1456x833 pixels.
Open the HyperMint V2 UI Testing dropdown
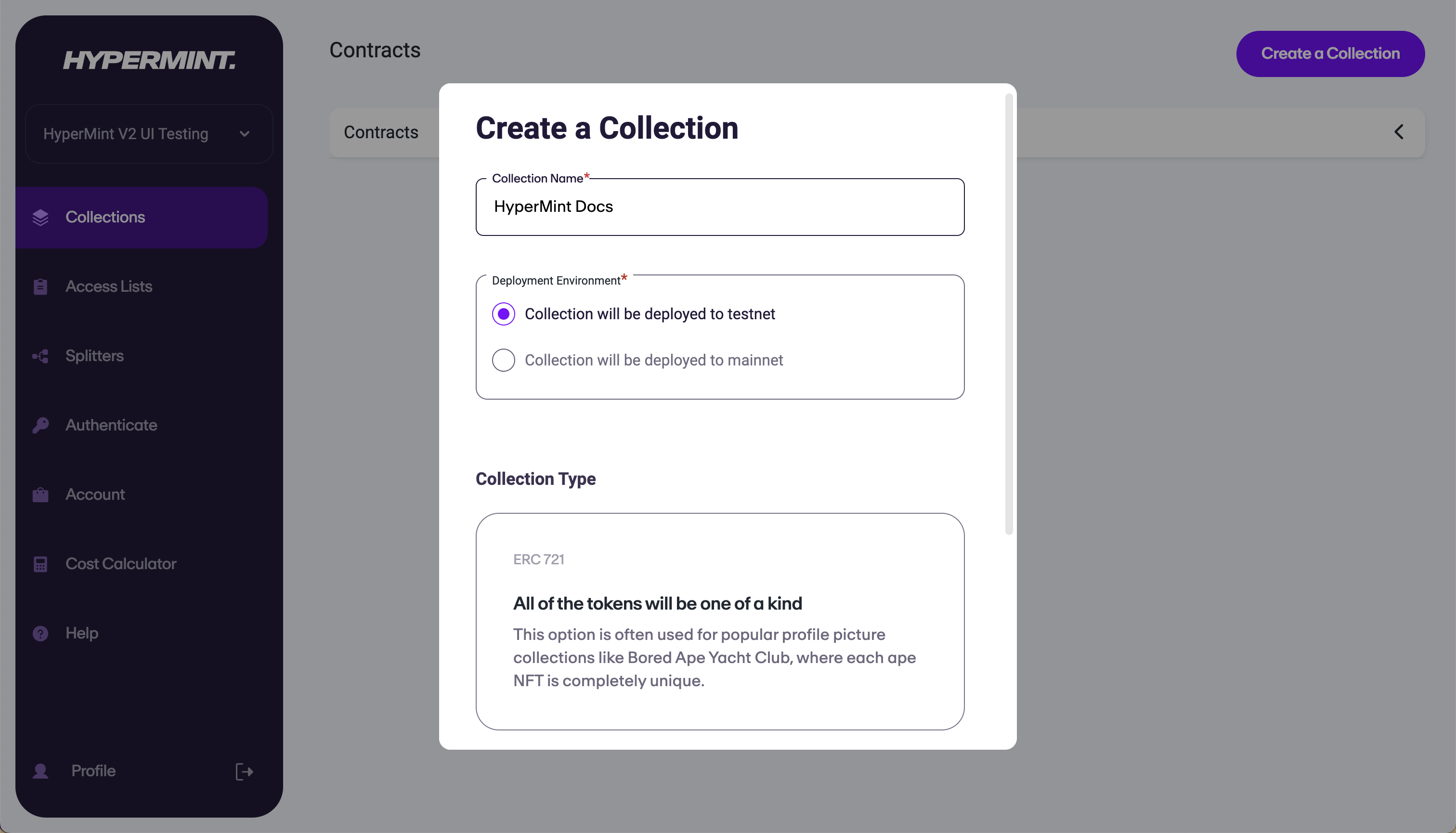pos(149,134)
